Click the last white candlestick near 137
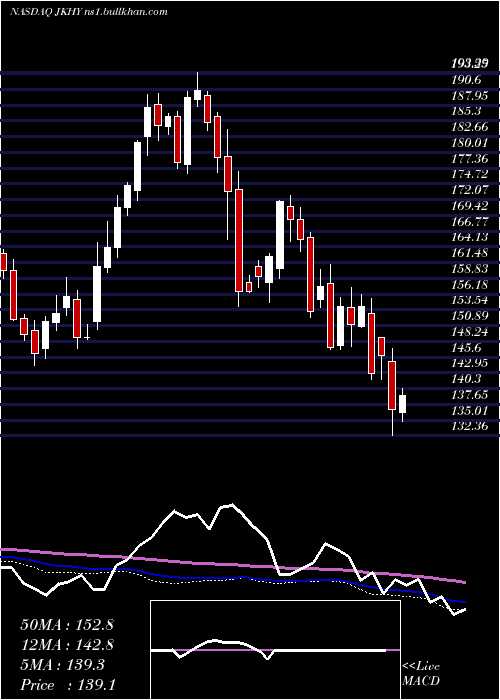The height and width of the screenshot is (700, 500). 403,404
